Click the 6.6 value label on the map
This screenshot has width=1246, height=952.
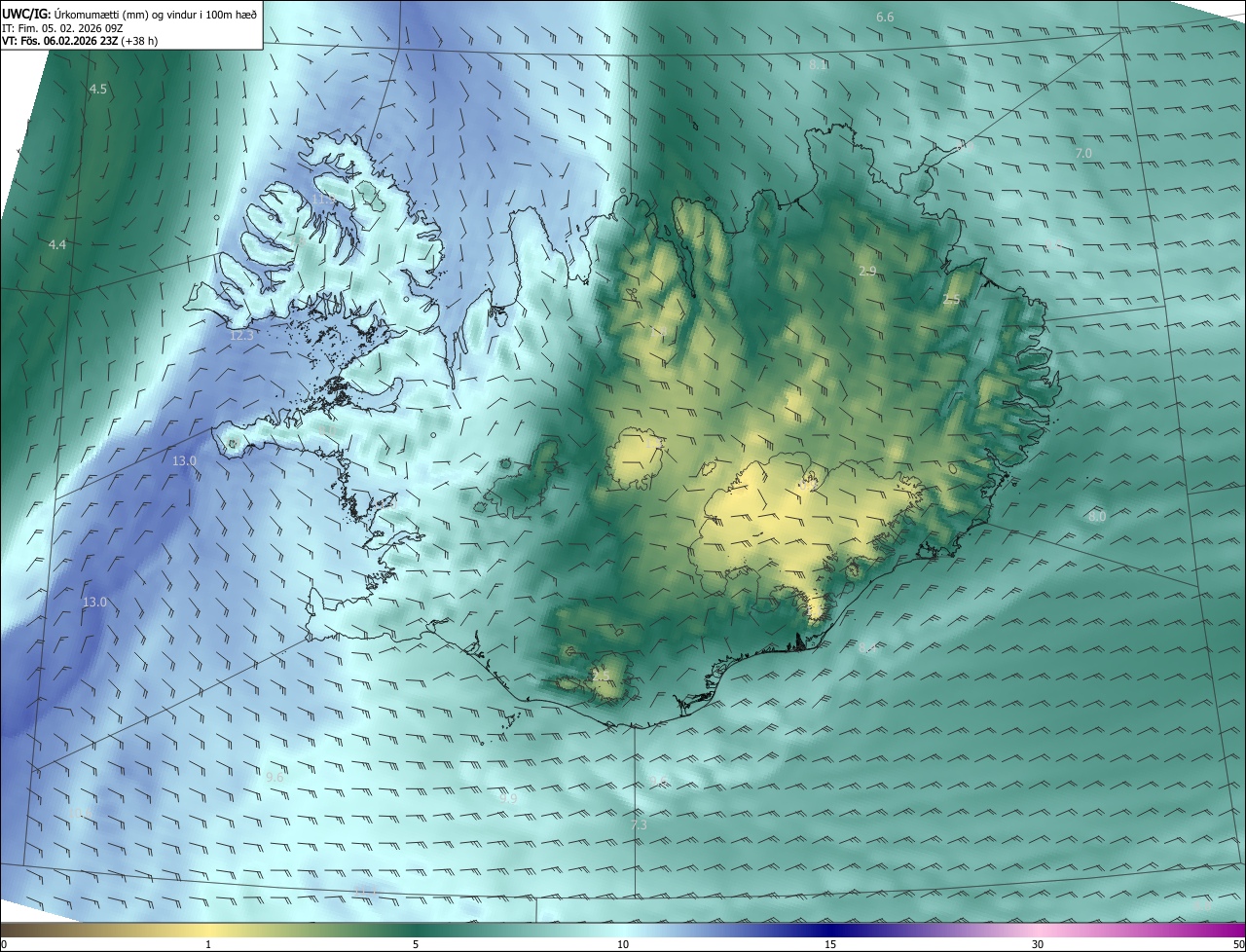point(885,18)
